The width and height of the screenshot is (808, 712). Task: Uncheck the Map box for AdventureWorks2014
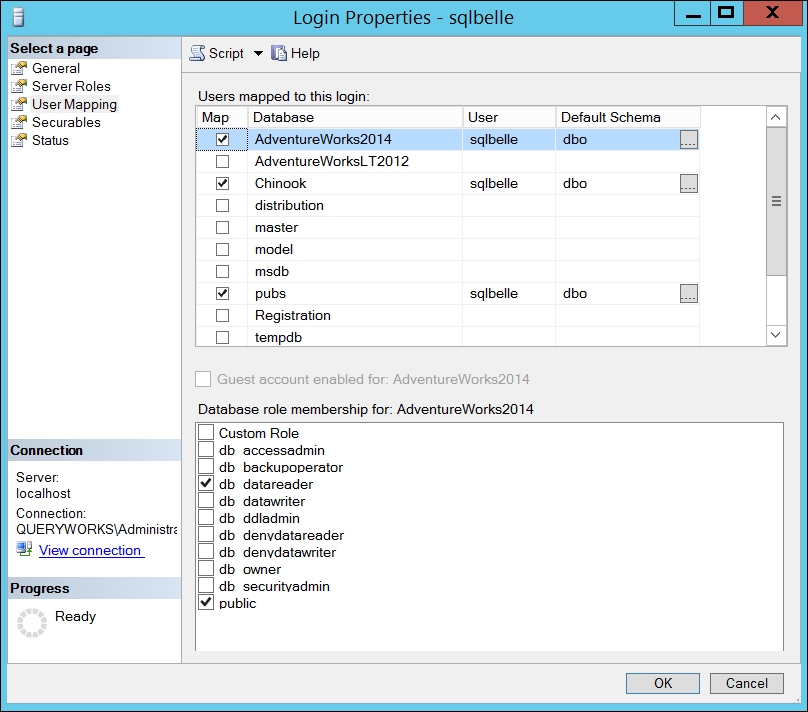(x=222, y=139)
